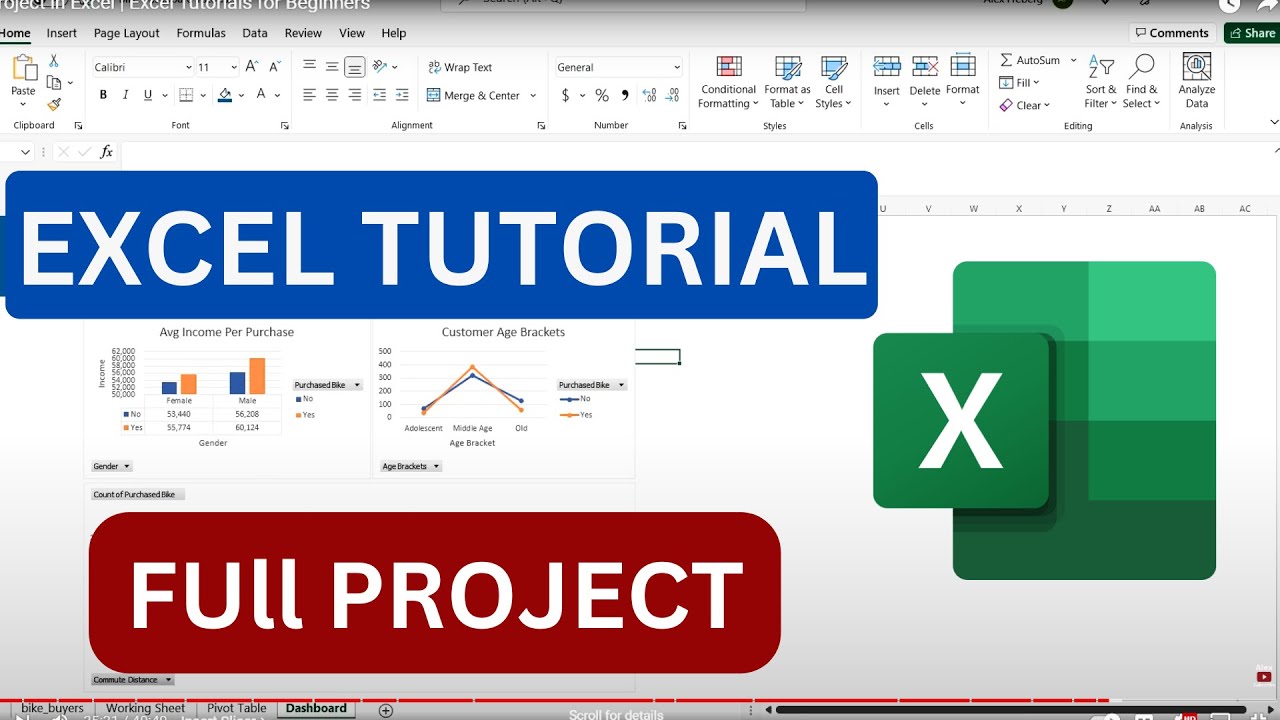The height and width of the screenshot is (720, 1280).
Task: Open the Fill dropdown
Action: [x=1021, y=82]
